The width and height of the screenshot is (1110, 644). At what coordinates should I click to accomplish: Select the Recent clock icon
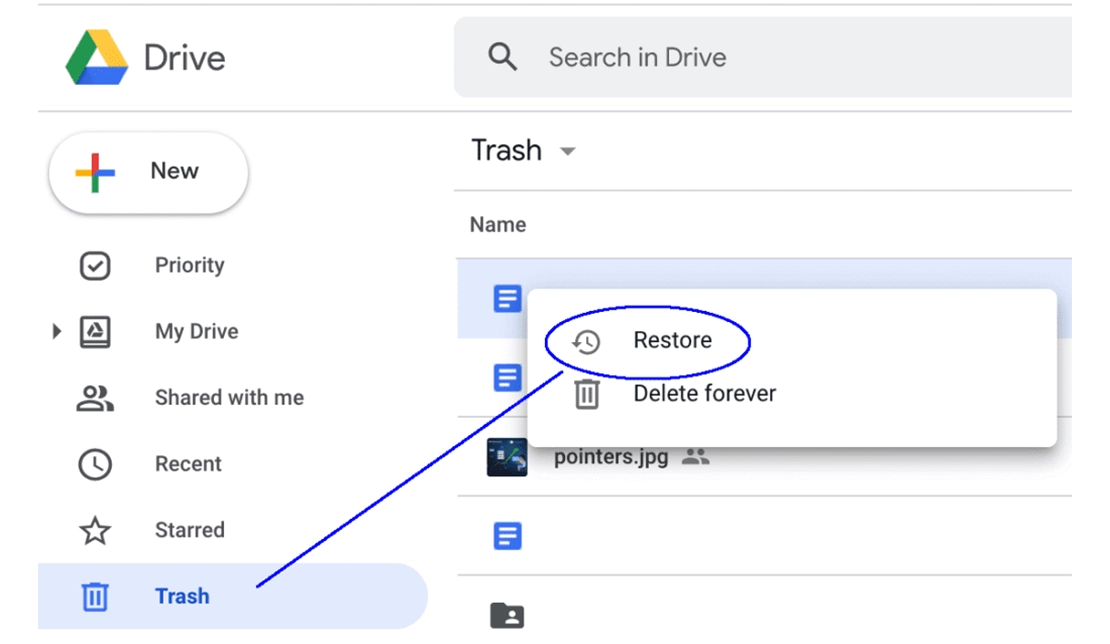95,463
